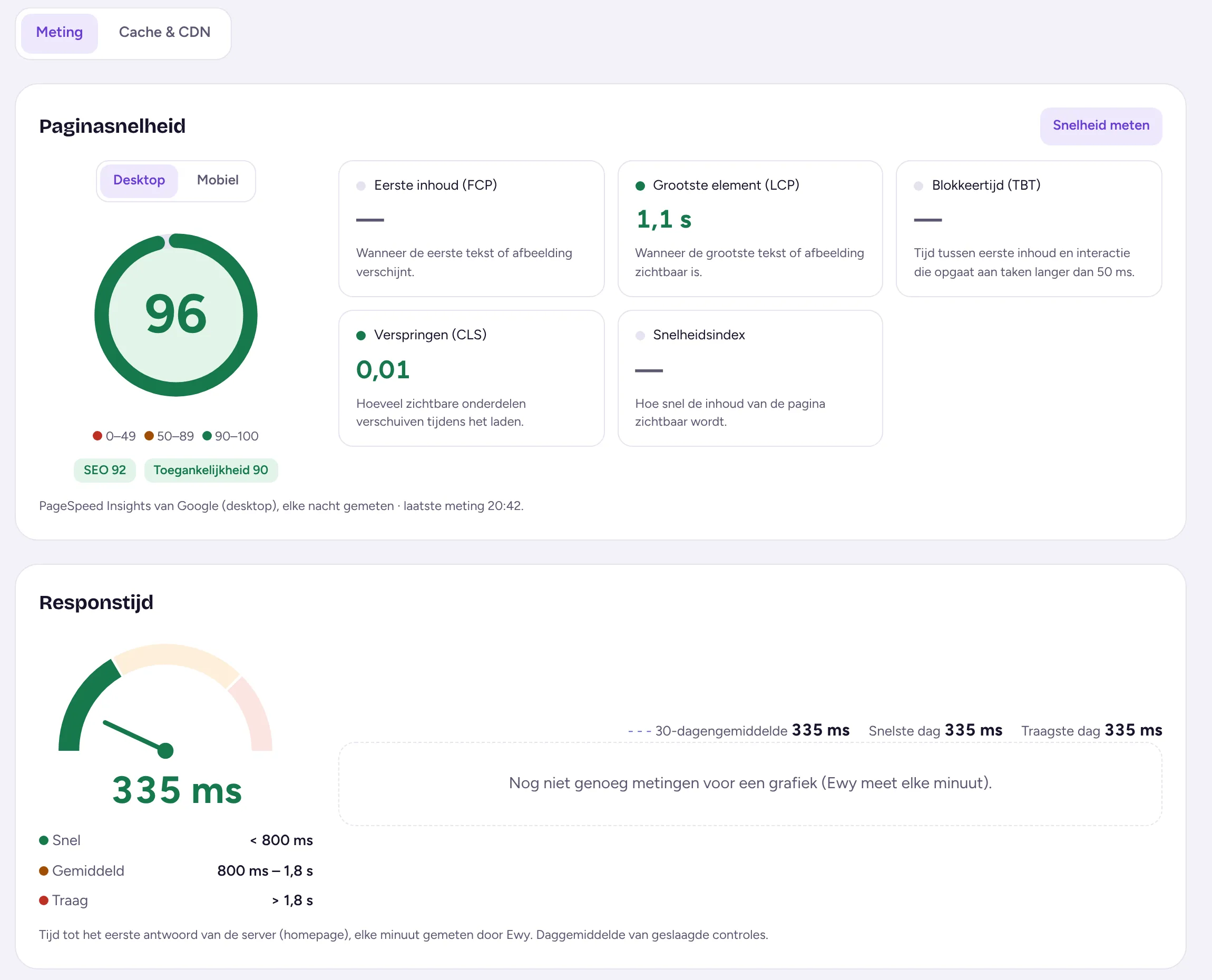Click the 1,1 s LCP value

coord(663,219)
